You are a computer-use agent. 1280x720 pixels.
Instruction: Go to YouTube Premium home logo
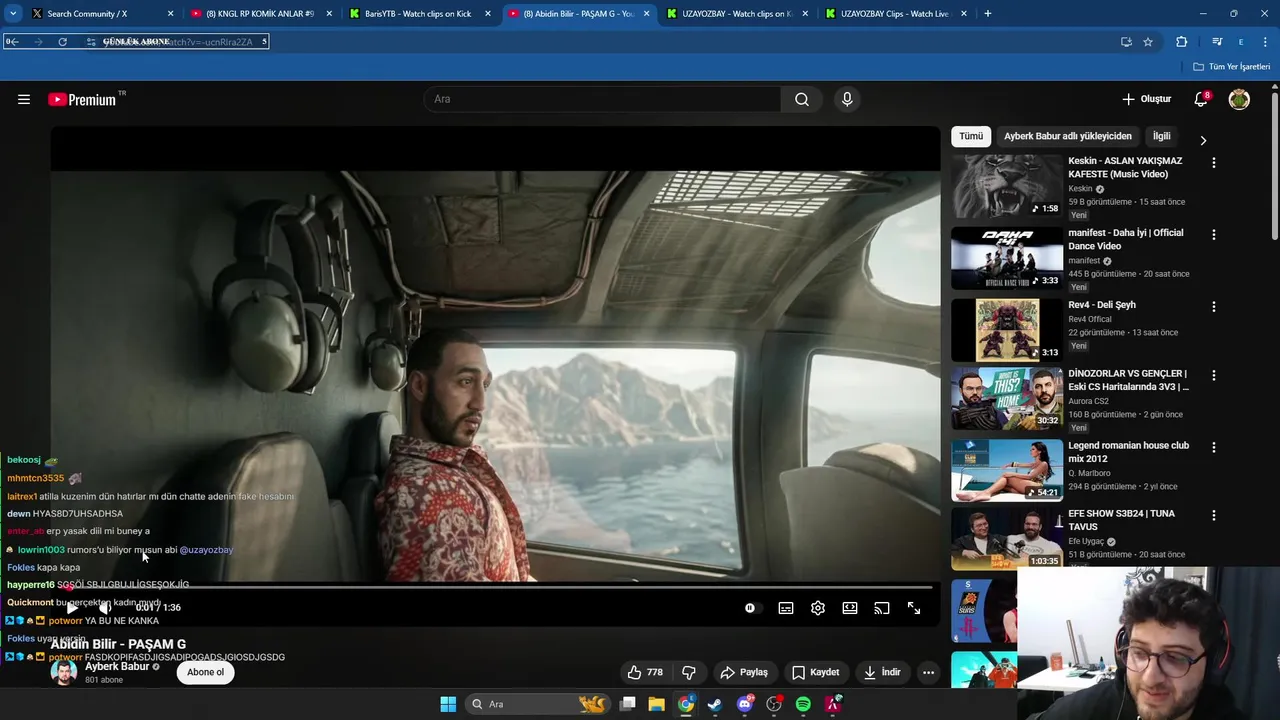click(x=84, y=99)
